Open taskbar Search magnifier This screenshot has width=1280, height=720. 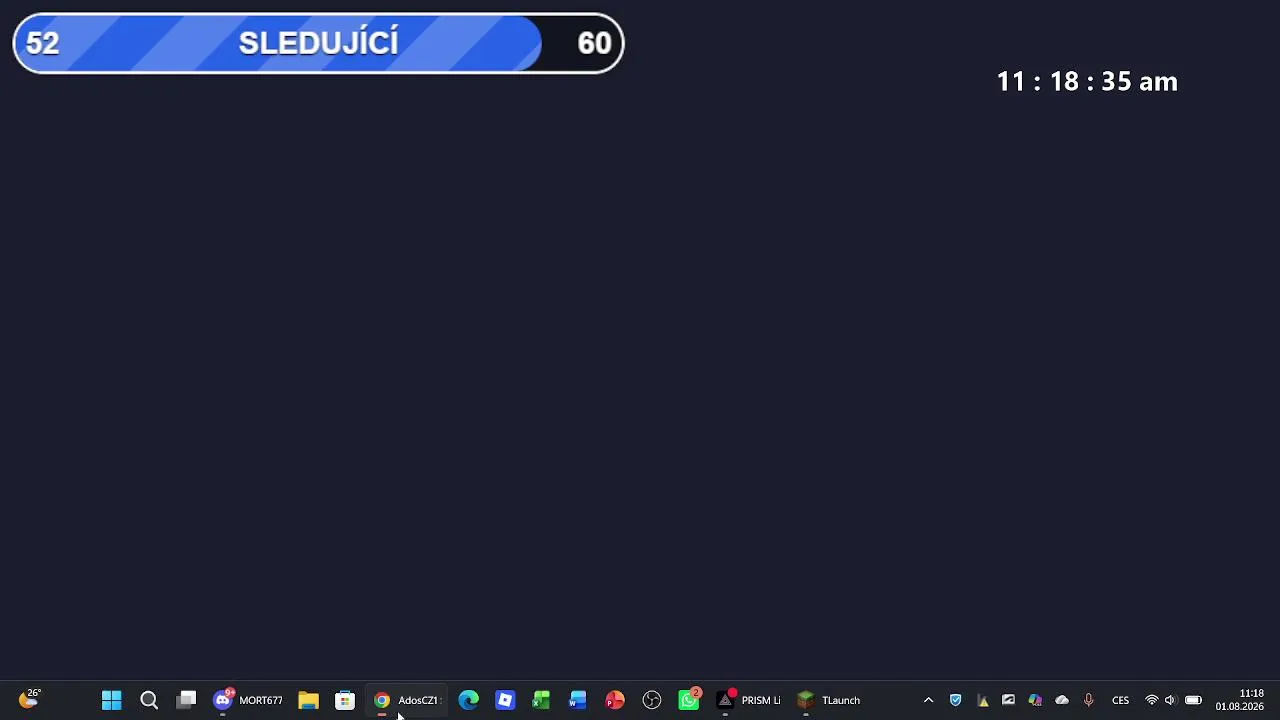pos(149,700)
